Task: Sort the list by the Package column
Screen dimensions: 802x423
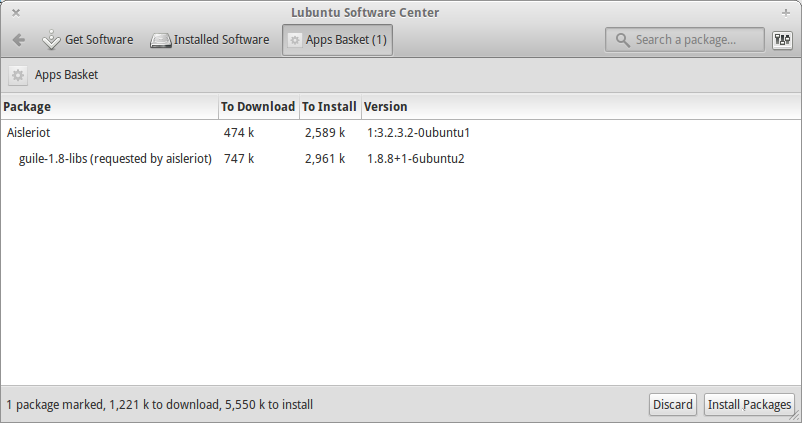Action: point(108,107)
